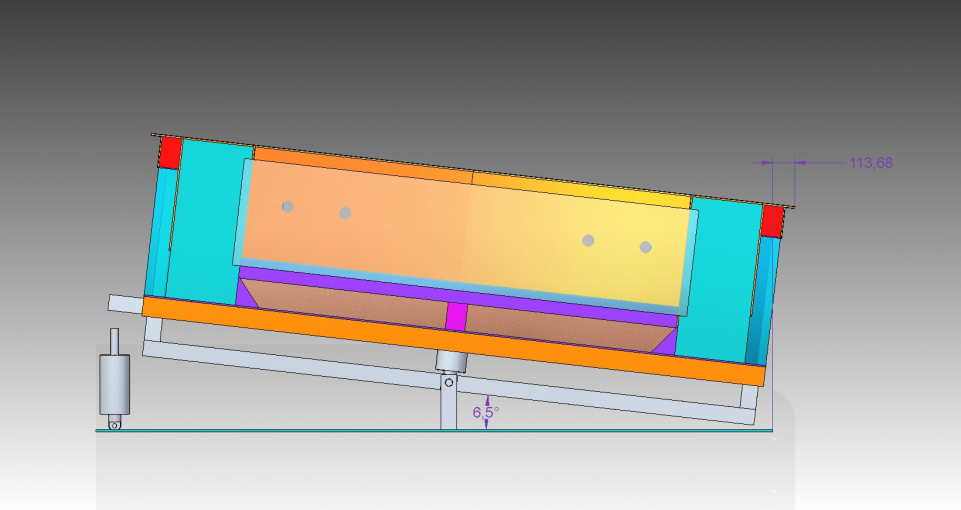This screenshot has height=510, width=961.
Task: Select the right cyan side block
Action: coord(718,279)
